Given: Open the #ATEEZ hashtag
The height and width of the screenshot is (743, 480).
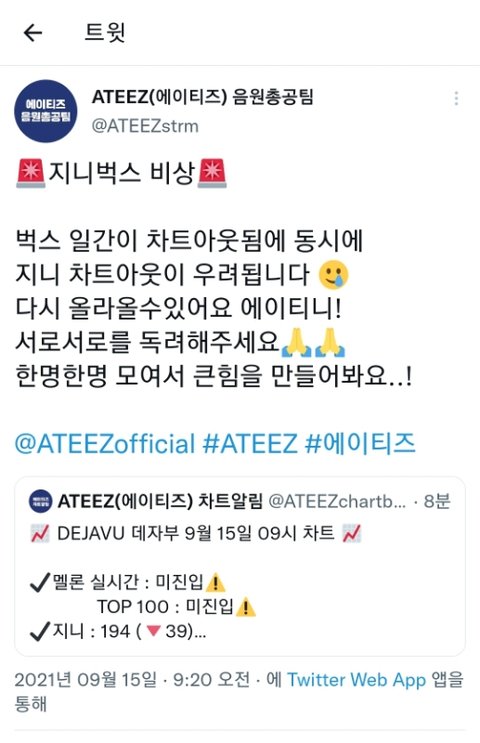Looking at the screenshot, I should click(x=249, y=444).
